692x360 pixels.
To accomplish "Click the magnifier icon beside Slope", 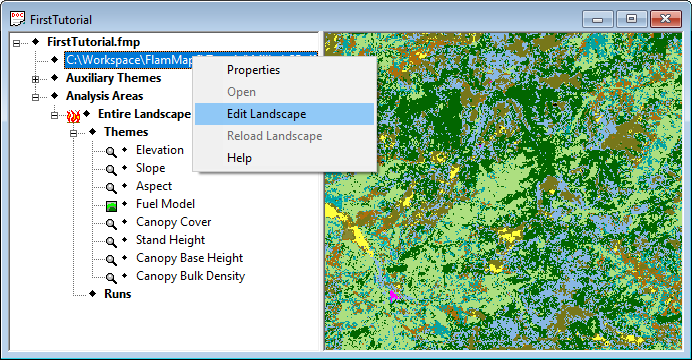I will tap(111, 170).
